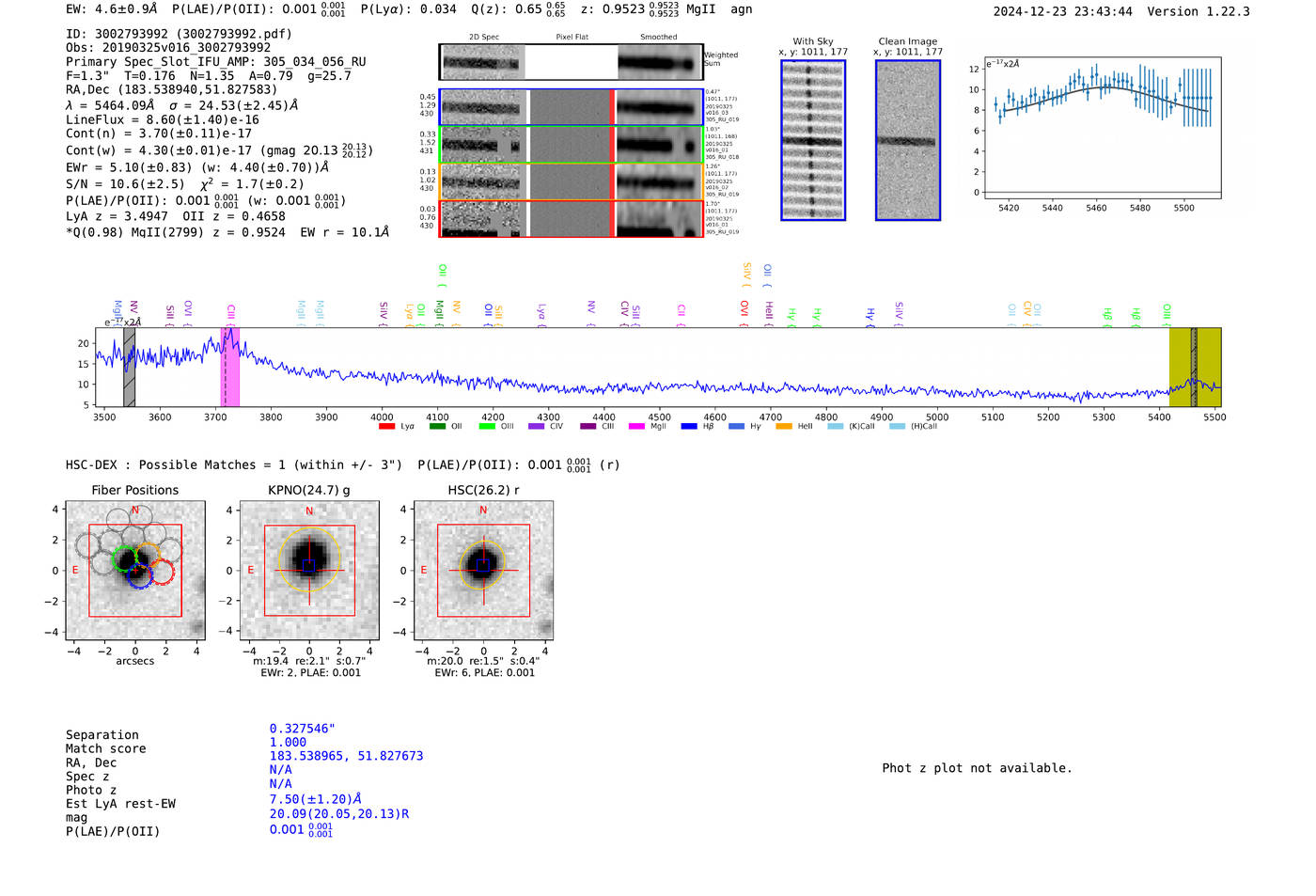
Task: Click the Clean Image cutout
Action: (908, 140)
